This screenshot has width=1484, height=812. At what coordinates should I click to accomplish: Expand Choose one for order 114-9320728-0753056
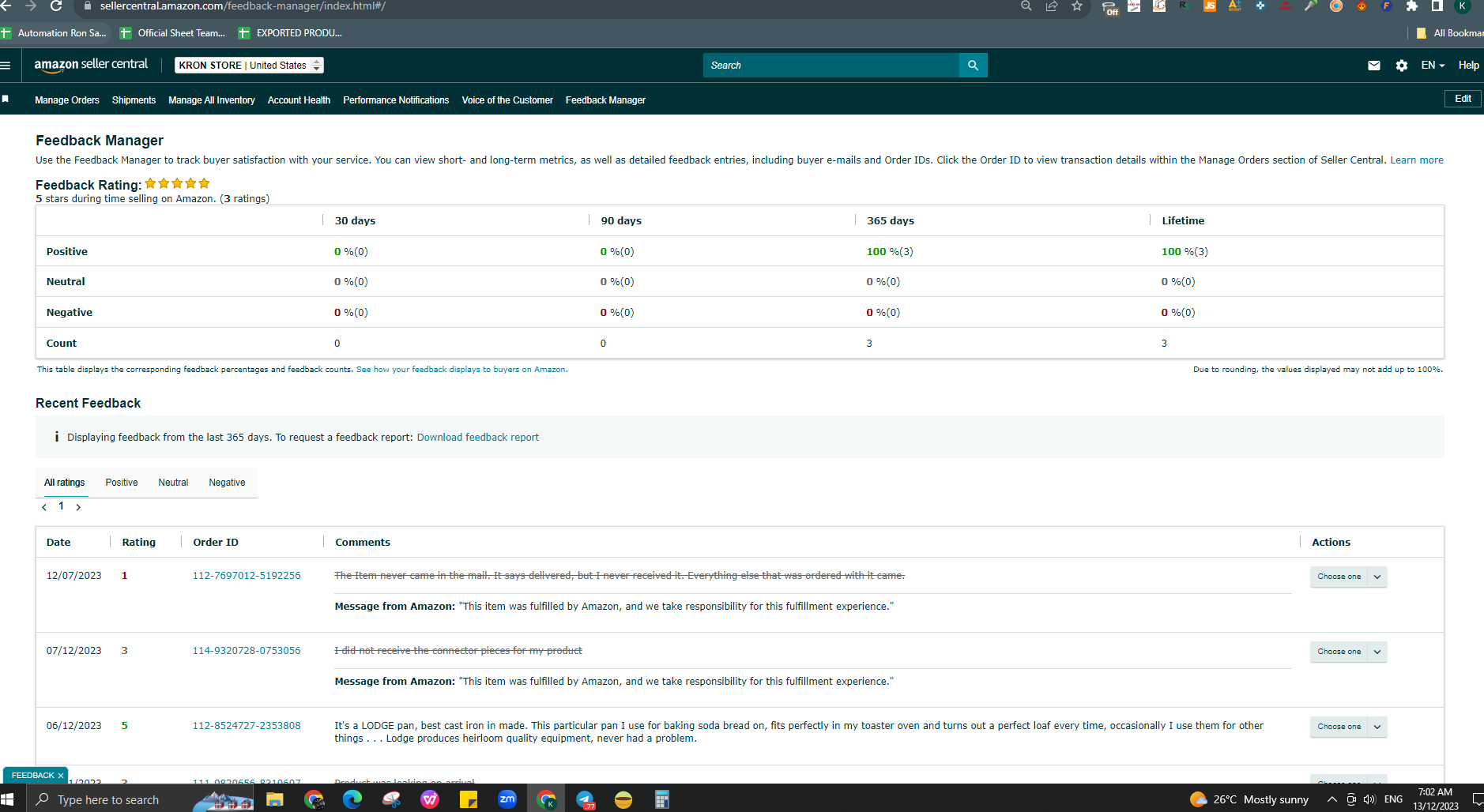[x=1348, y=652]
